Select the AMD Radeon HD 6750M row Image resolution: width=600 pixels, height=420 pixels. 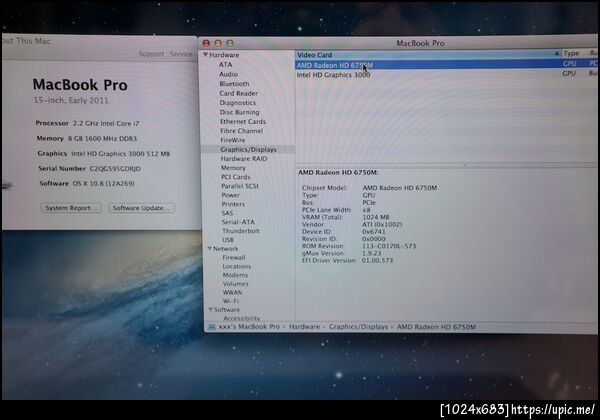tap(446, 65)
